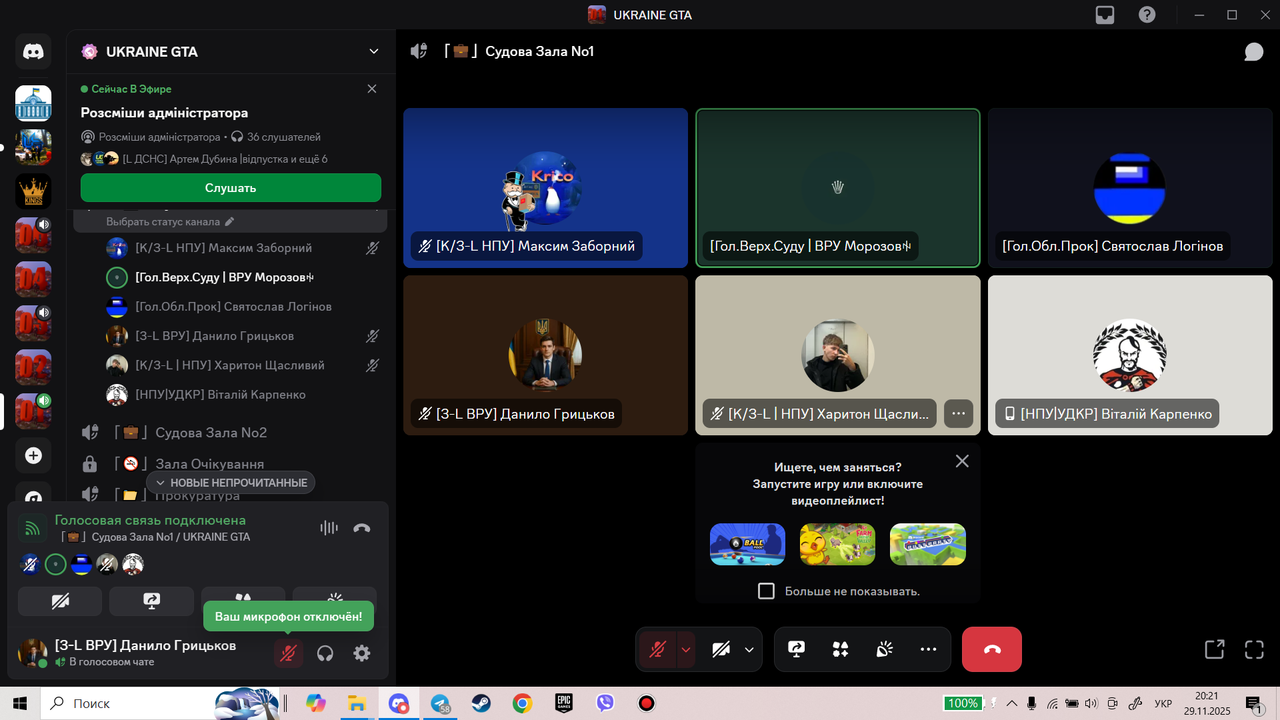Open the KINGS crown server icon

pyautogui.click(x=33, y=191)
